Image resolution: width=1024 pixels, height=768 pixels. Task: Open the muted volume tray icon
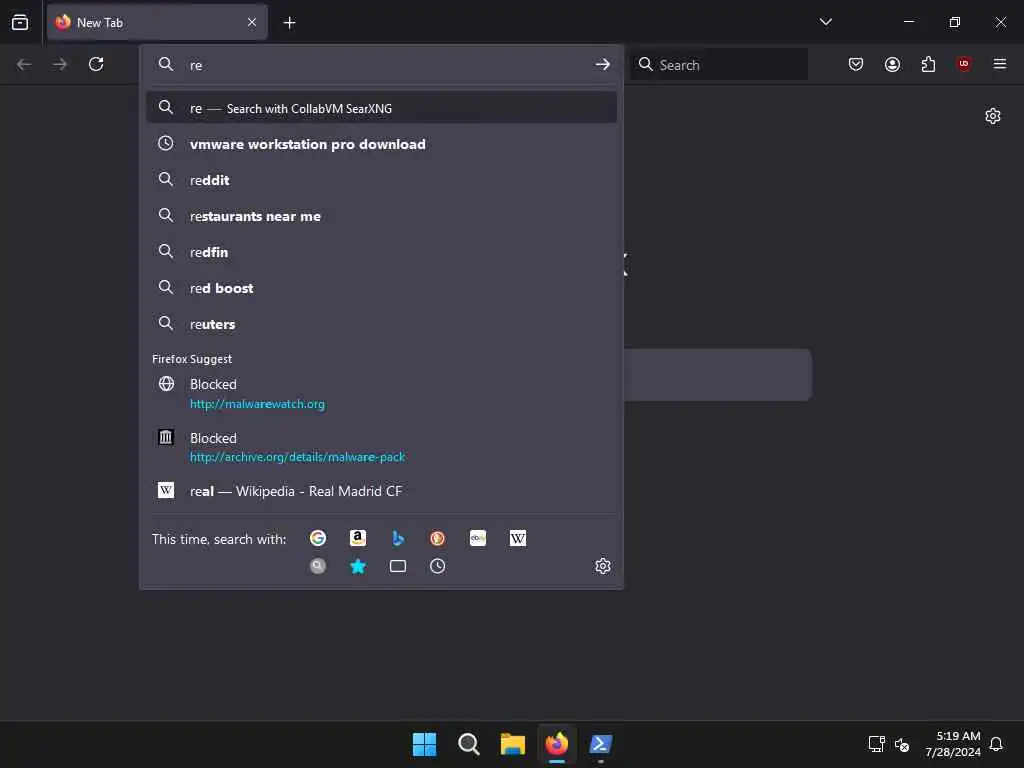(902, 744)
